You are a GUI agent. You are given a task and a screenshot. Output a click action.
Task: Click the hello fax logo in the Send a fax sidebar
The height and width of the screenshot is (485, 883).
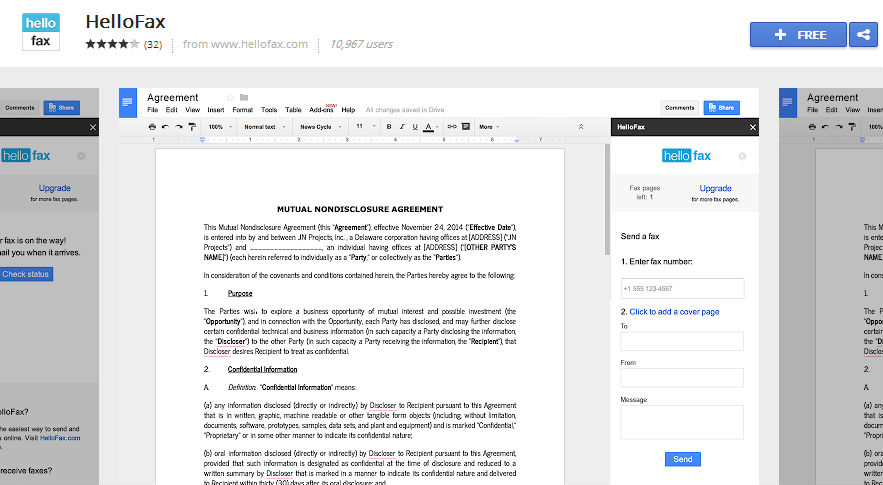coord(686,155)
